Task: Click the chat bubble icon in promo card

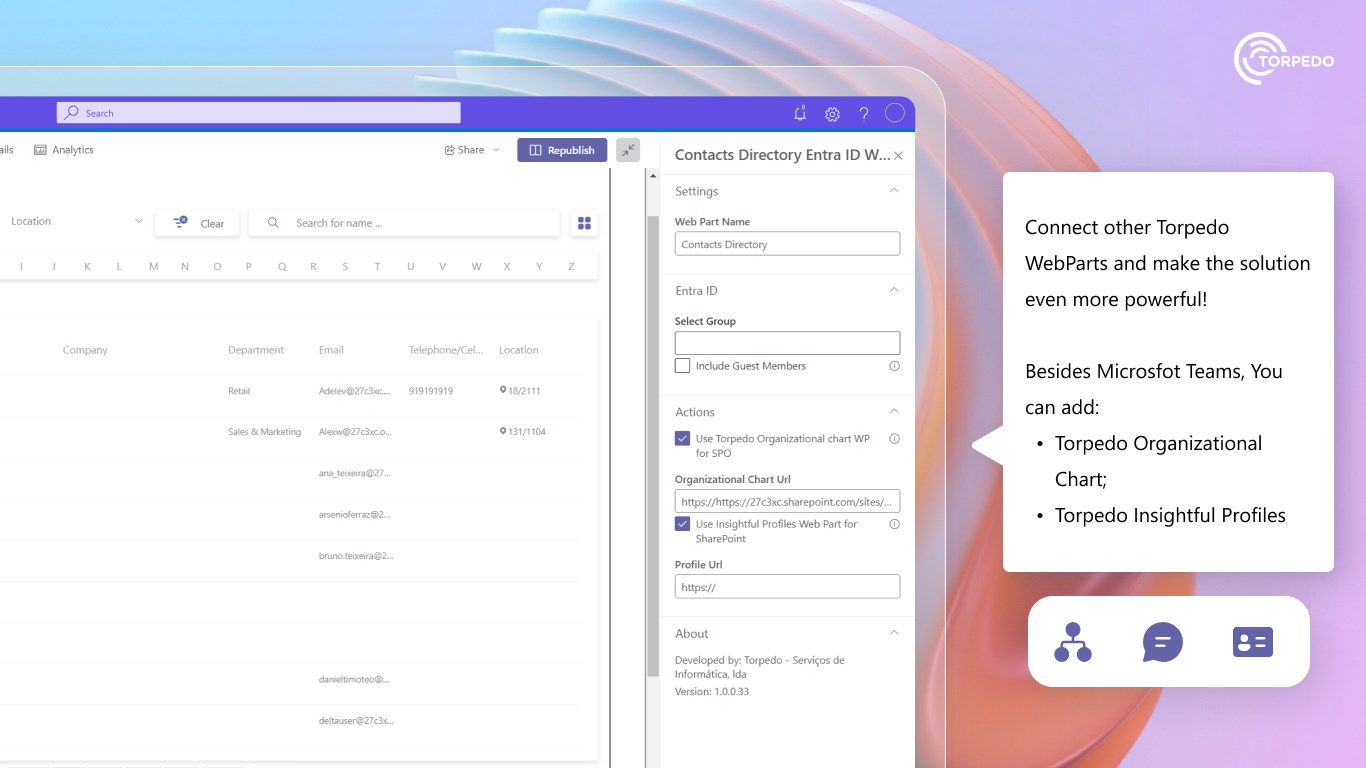Action: [x=1163, y=642]
